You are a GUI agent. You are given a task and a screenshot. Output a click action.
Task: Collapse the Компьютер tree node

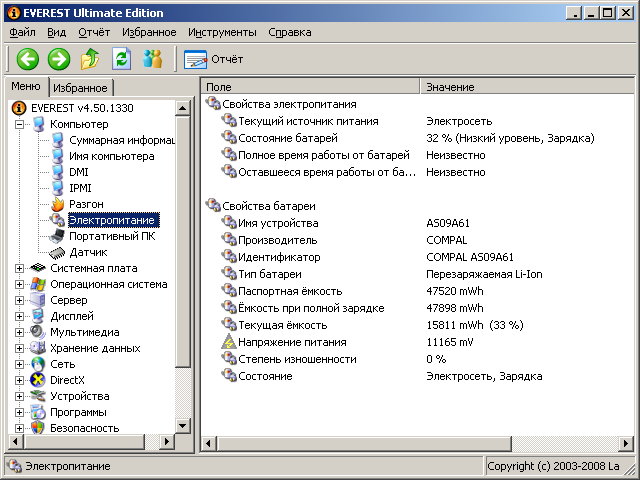(19, 124)
